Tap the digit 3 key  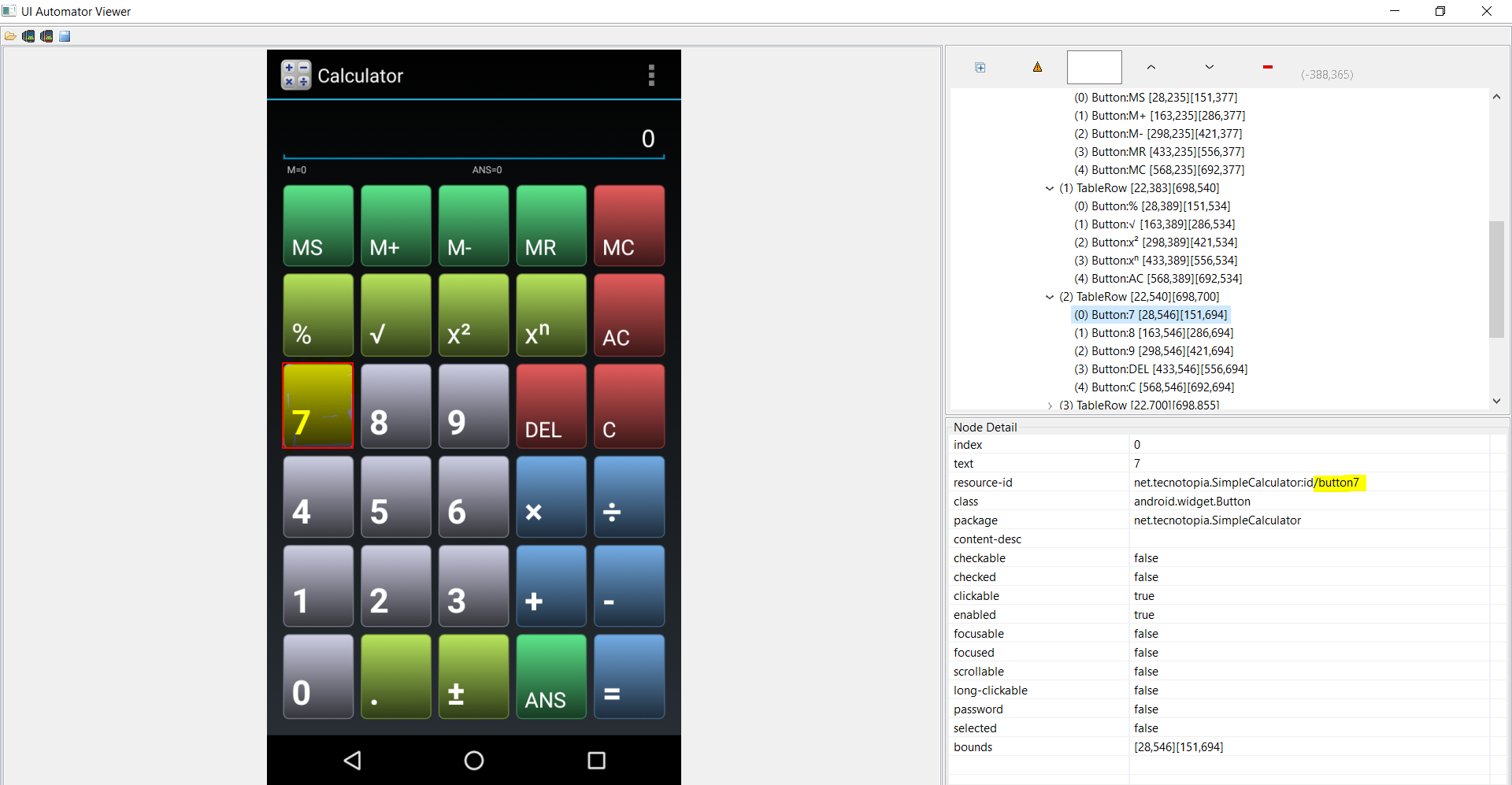tap(473, 586)
